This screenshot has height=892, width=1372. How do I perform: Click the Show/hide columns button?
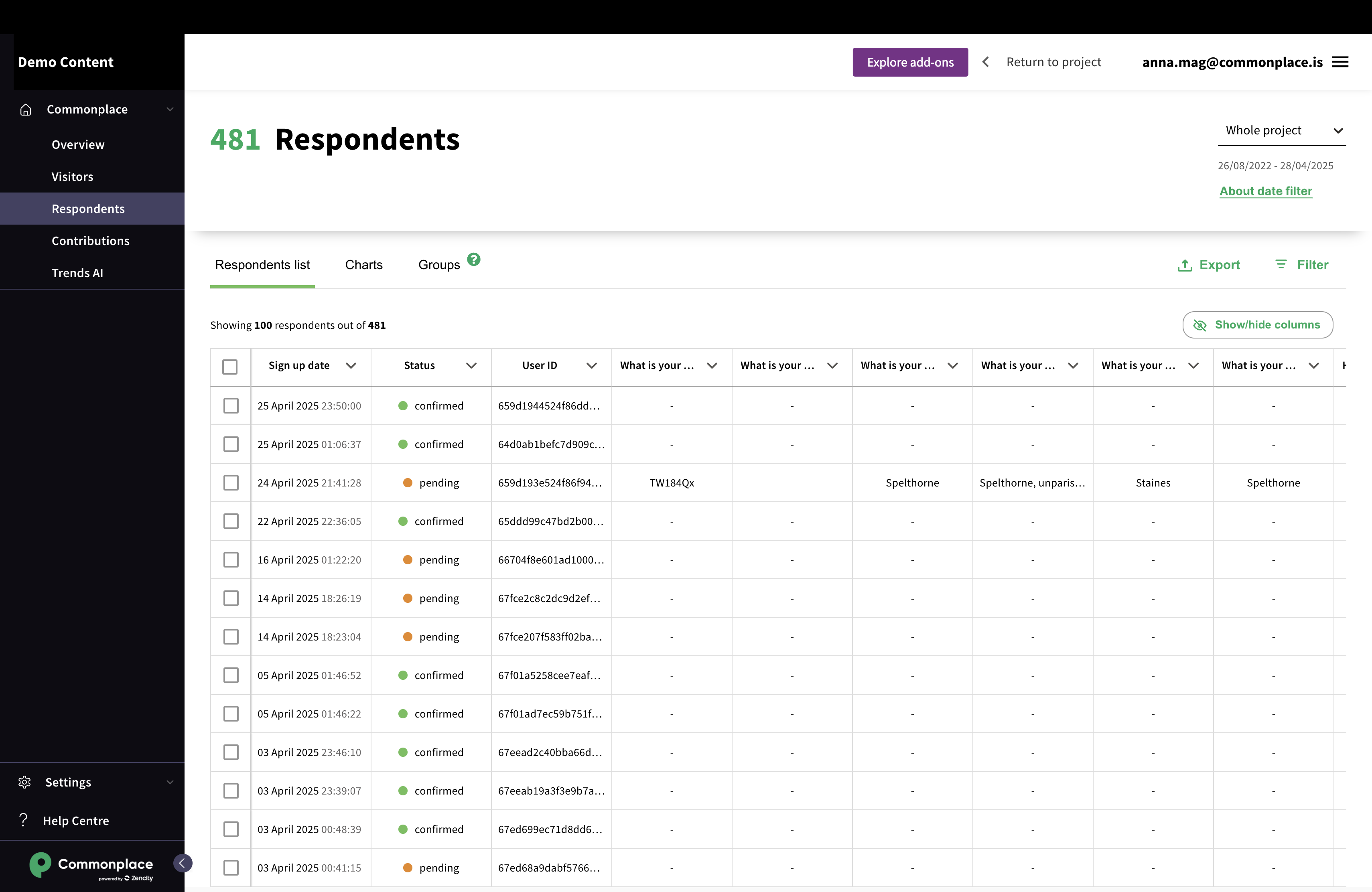click(x=1257, y=325)
